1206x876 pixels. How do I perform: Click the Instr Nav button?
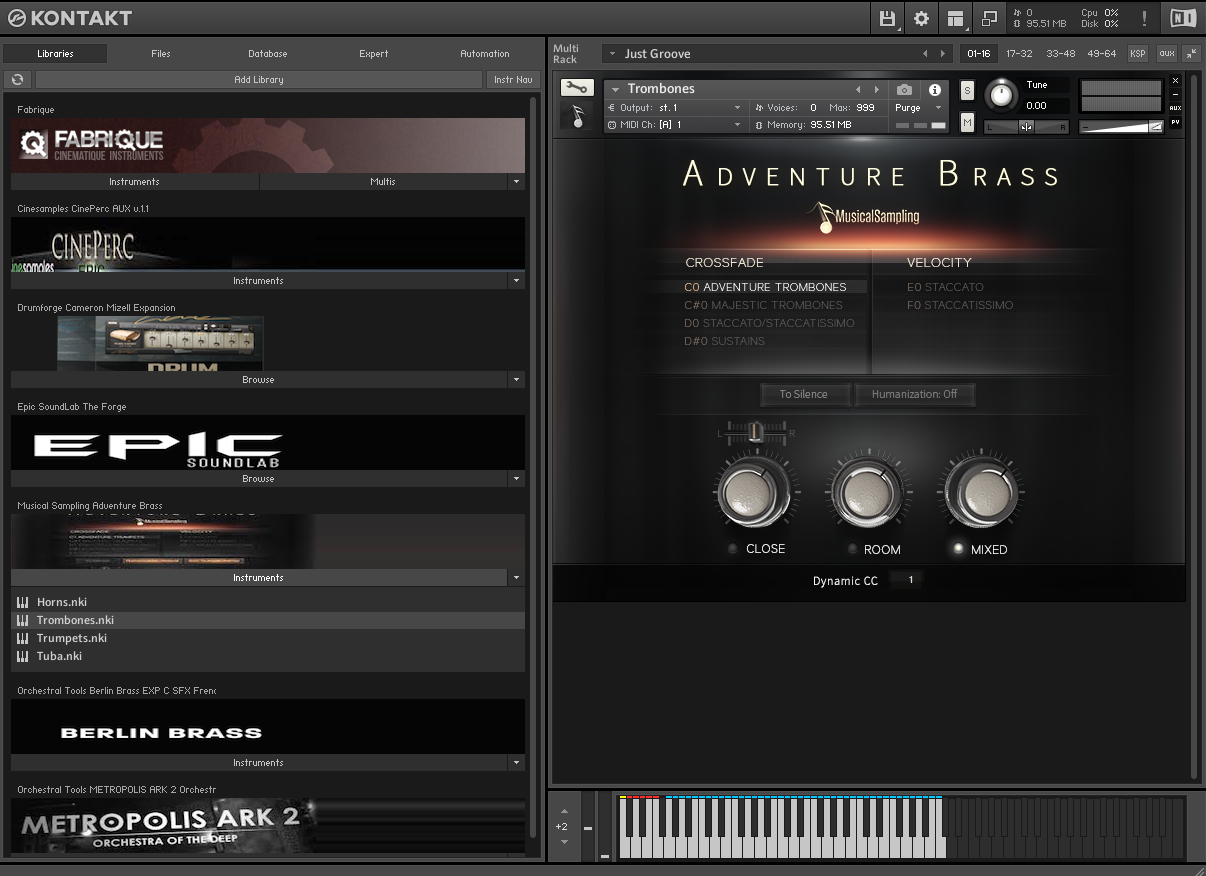[513, 79]
